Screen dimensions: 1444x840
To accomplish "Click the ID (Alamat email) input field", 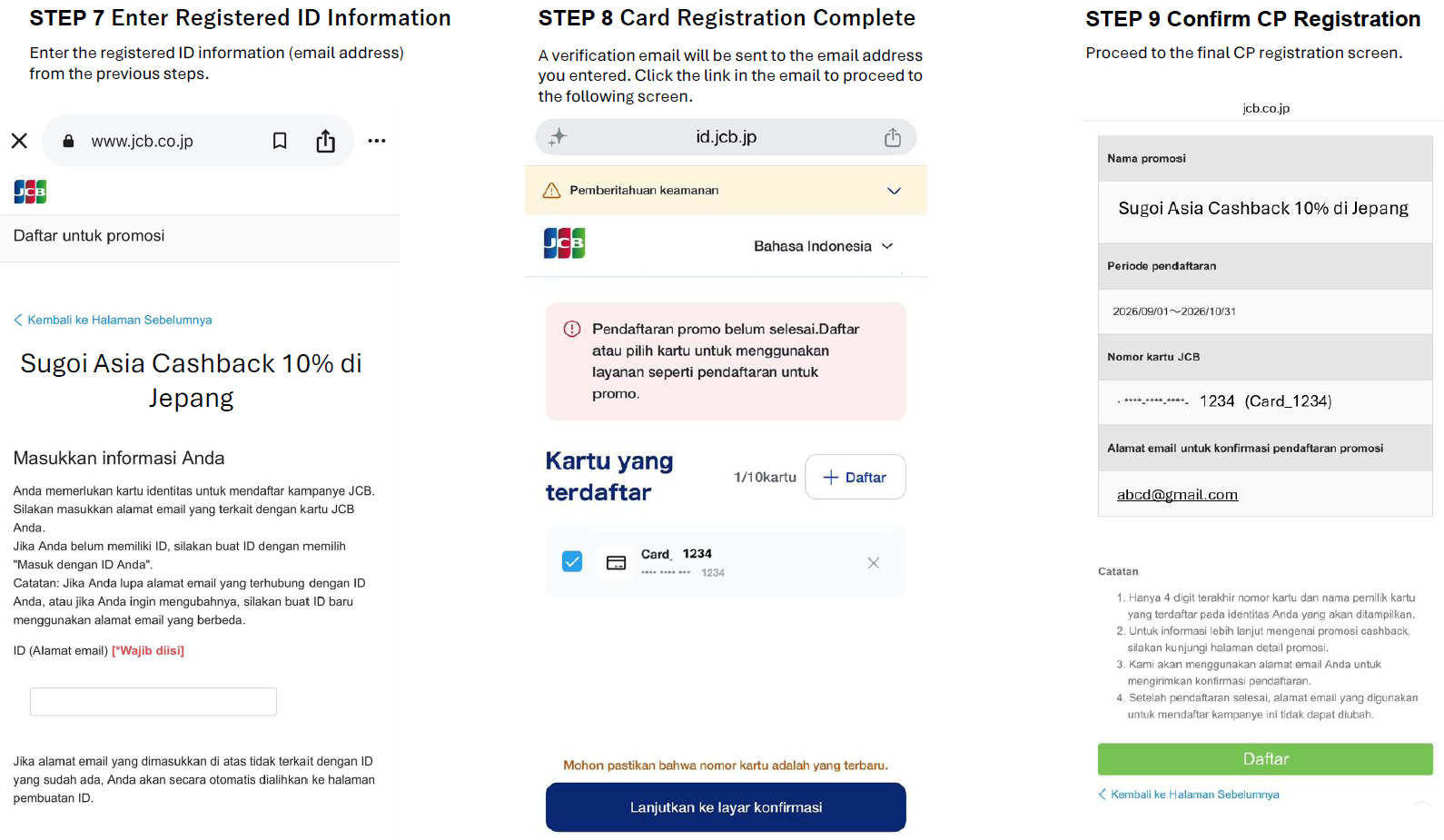I will 153,702.
